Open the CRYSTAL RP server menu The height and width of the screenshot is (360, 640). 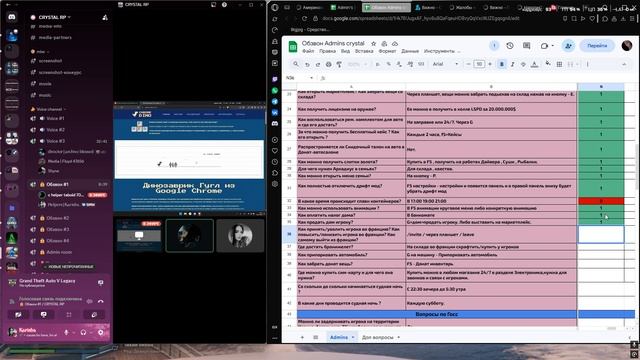click(54, 17)
